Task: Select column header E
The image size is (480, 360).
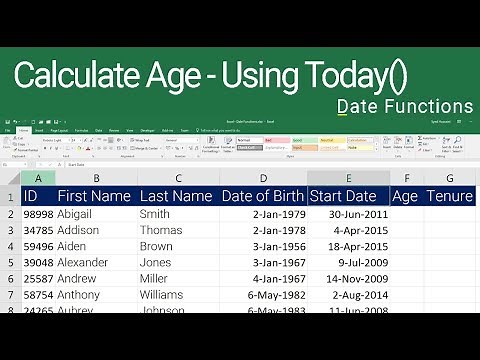Action: (348, 178)
